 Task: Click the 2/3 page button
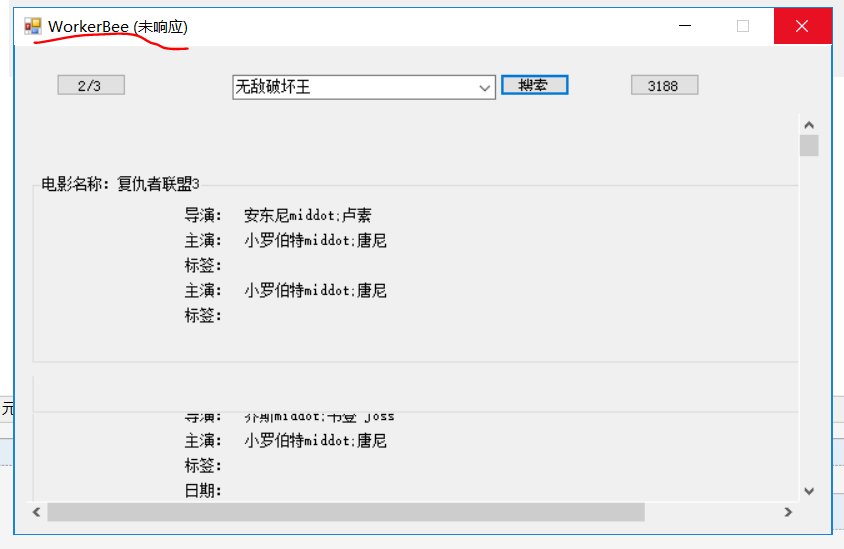pyautogui.click(x=91, y=85)
